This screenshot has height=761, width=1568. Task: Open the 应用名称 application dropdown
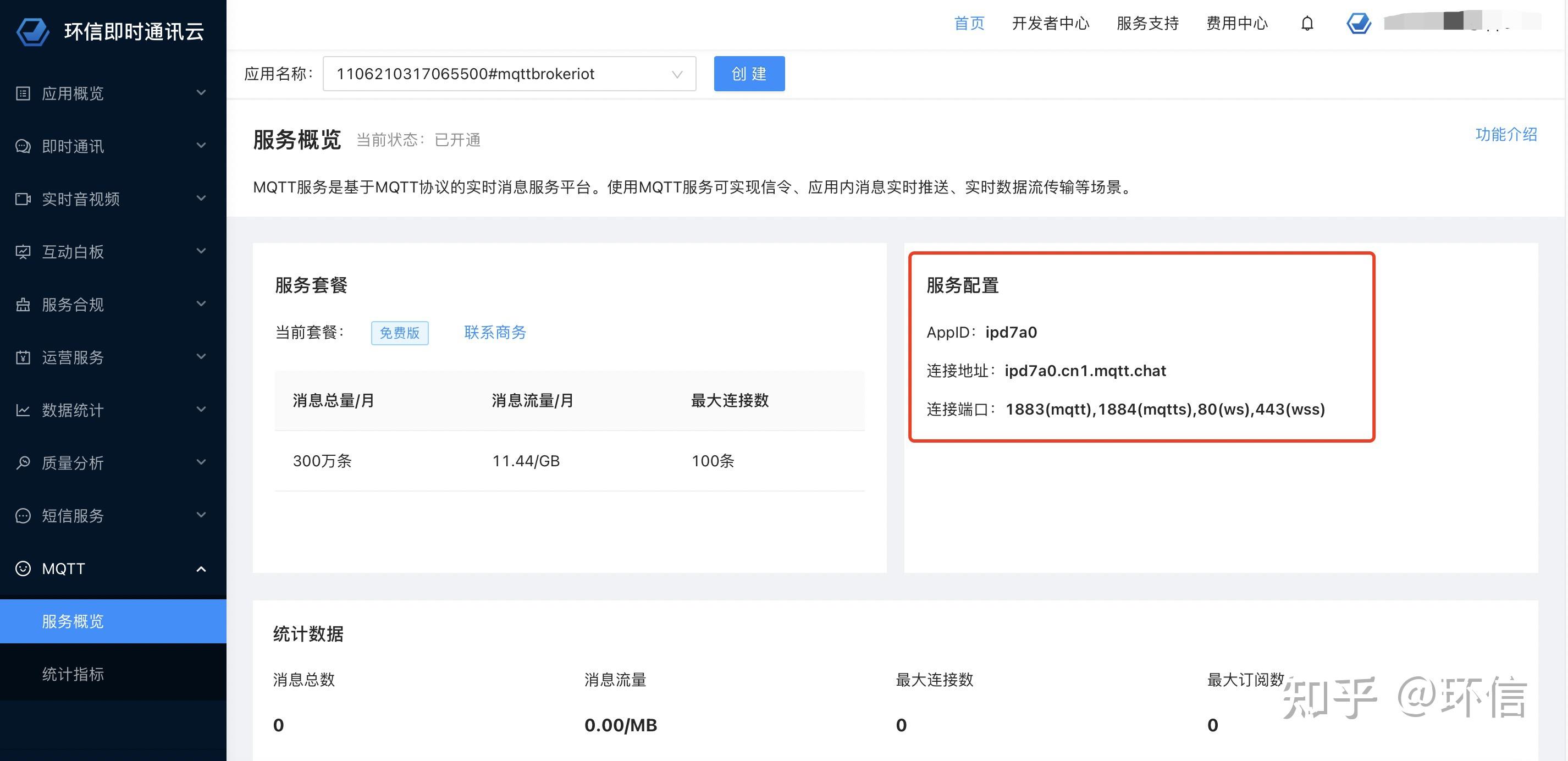tap(509, 74)
